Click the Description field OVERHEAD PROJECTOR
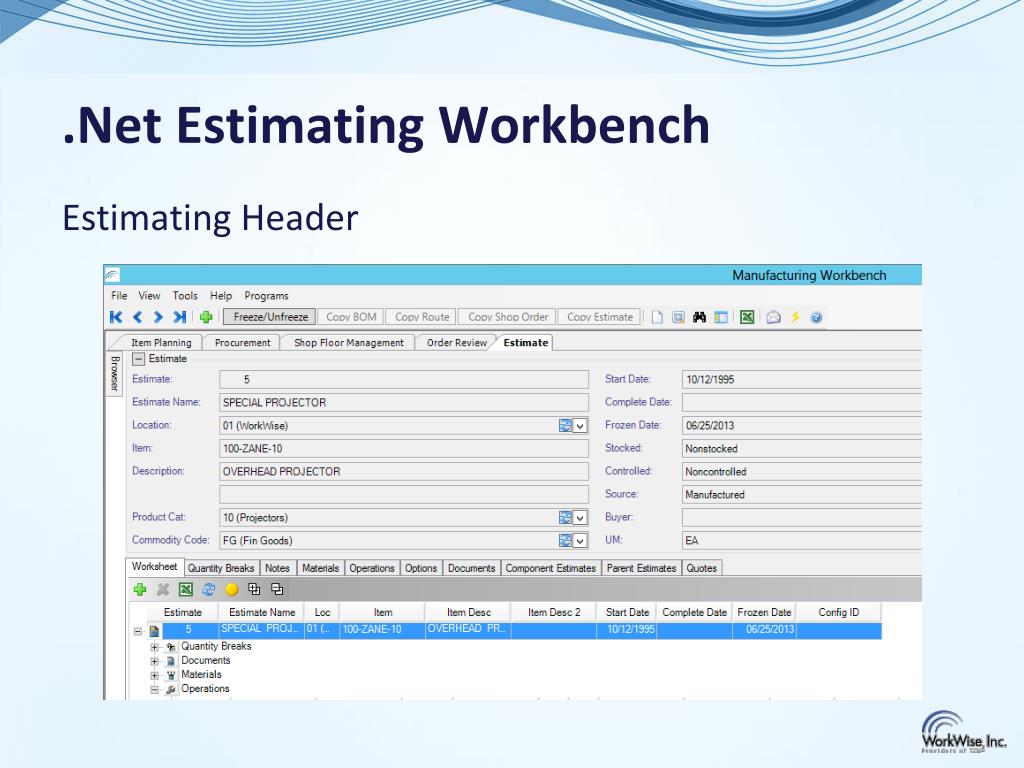 (404, 472)
